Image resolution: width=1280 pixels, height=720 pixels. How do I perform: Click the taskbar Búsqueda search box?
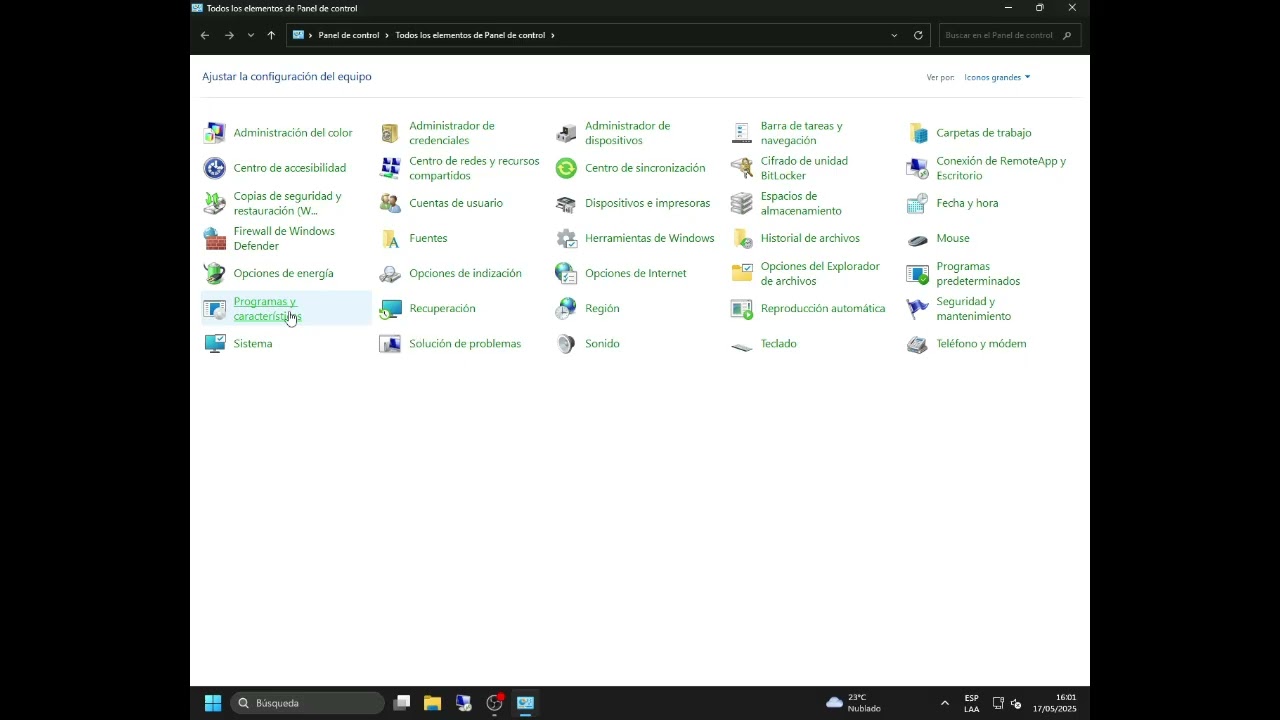[x=307, y=703]
